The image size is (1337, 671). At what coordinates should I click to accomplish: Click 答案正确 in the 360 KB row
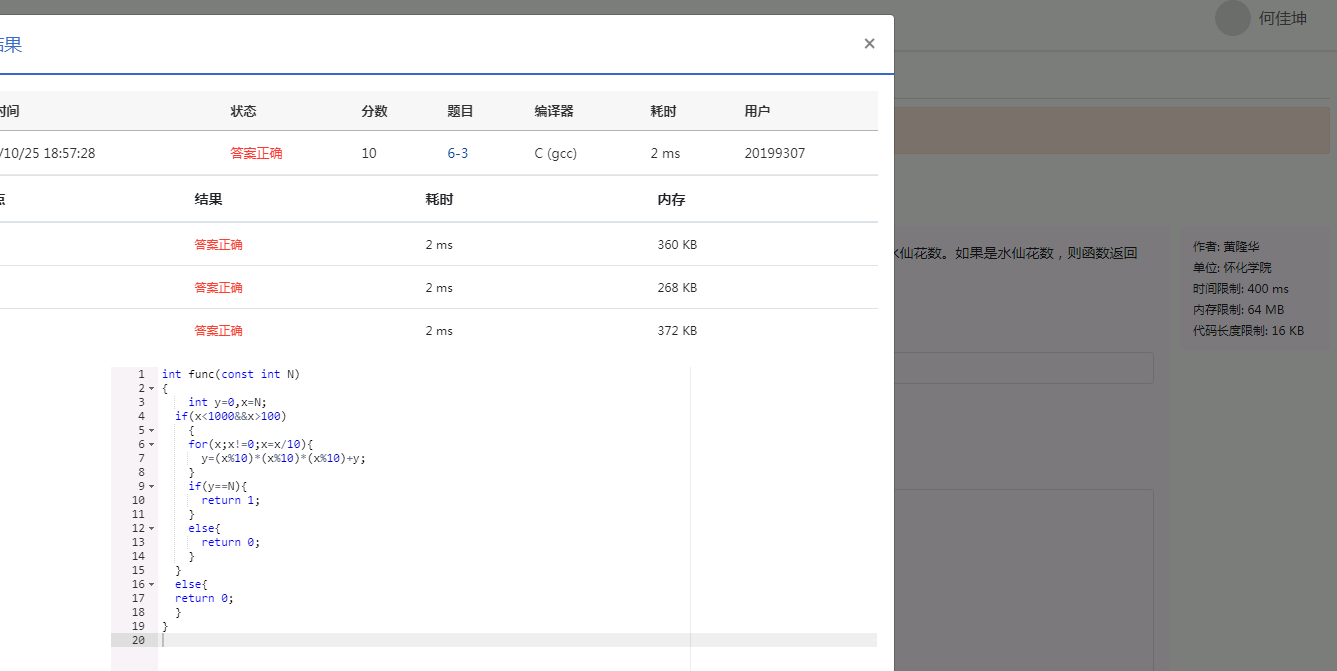coord(218,244)
